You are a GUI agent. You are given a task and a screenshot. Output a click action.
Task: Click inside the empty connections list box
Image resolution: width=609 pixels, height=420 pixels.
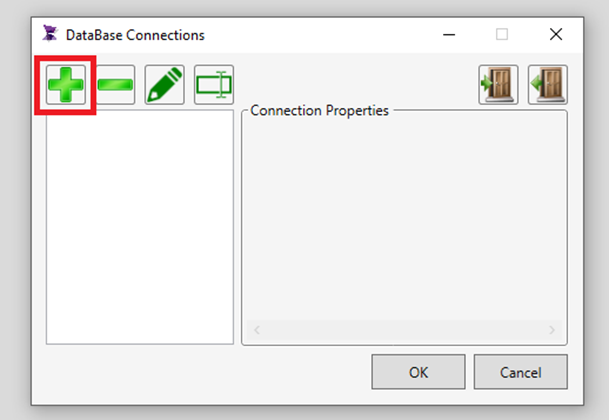pyautogui.click(x=140, y=227)
